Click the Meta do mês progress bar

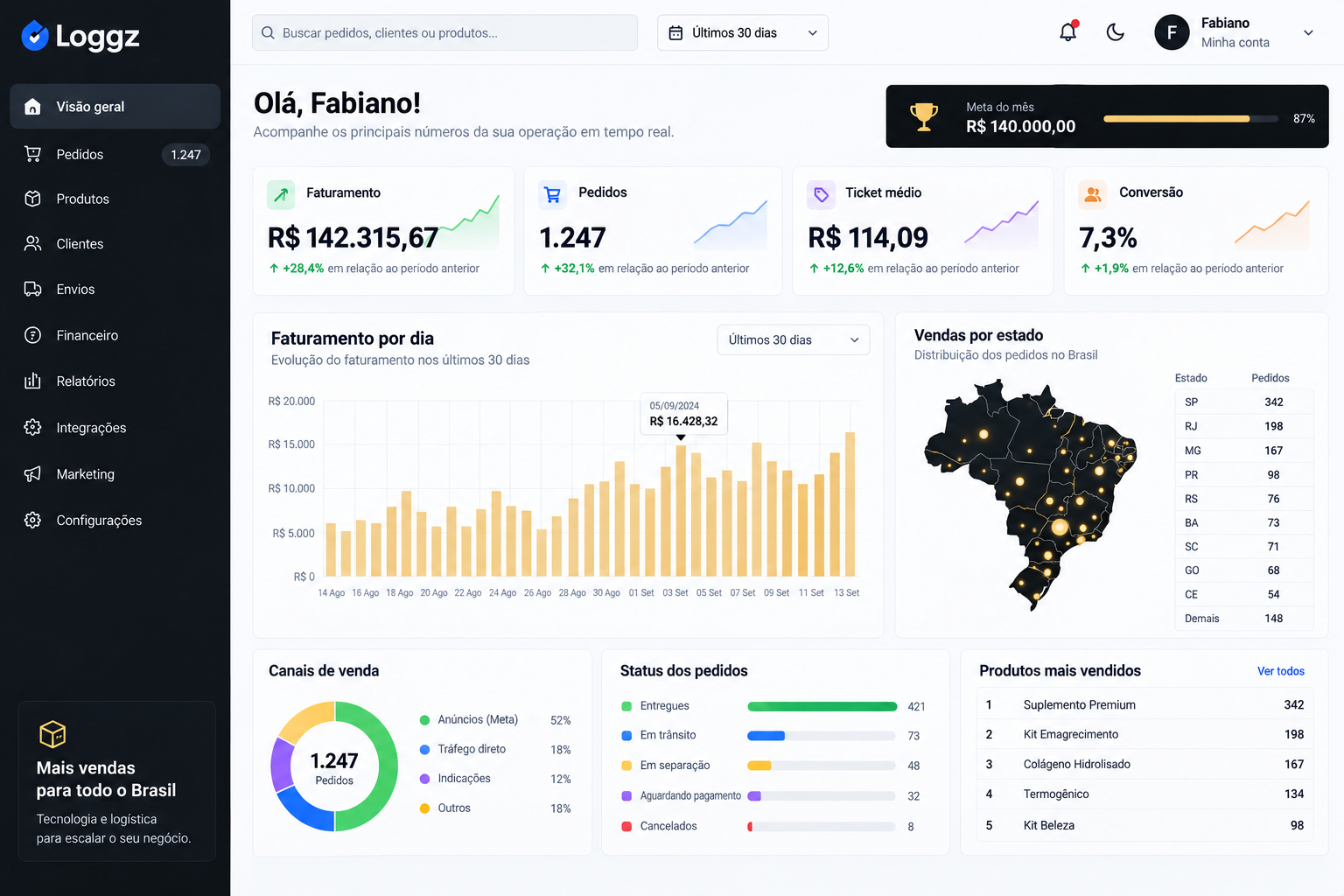point(1191,118)
